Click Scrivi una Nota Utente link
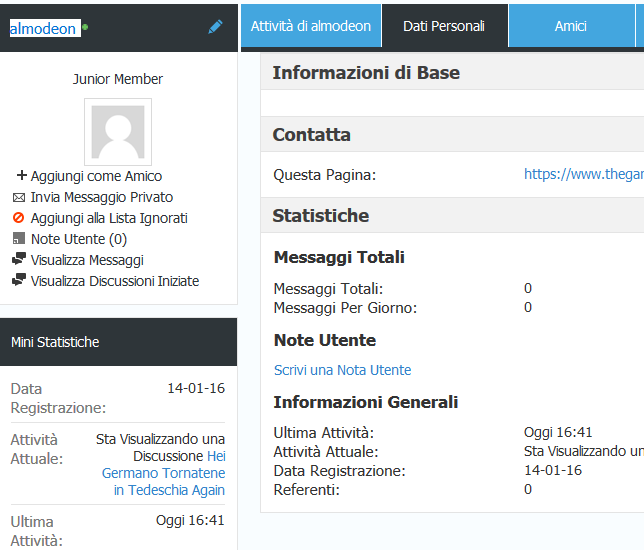The width and height of the screenshot is (644, 550). pyautogui.click(x=343, y=370)
